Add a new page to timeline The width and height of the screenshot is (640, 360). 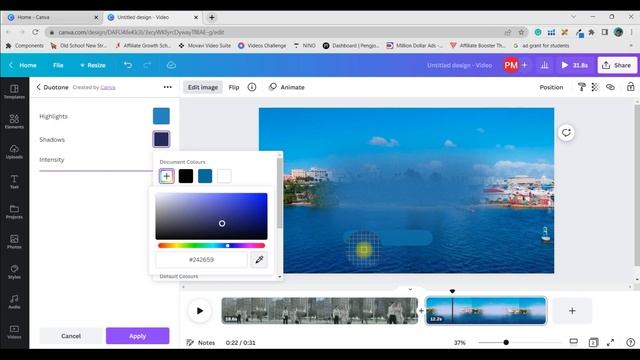(572, 311)
